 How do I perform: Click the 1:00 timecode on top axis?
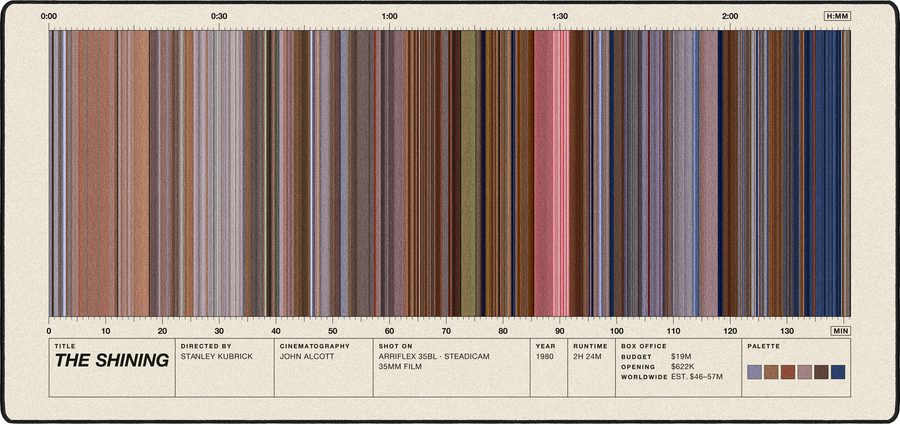coord(389,16)
